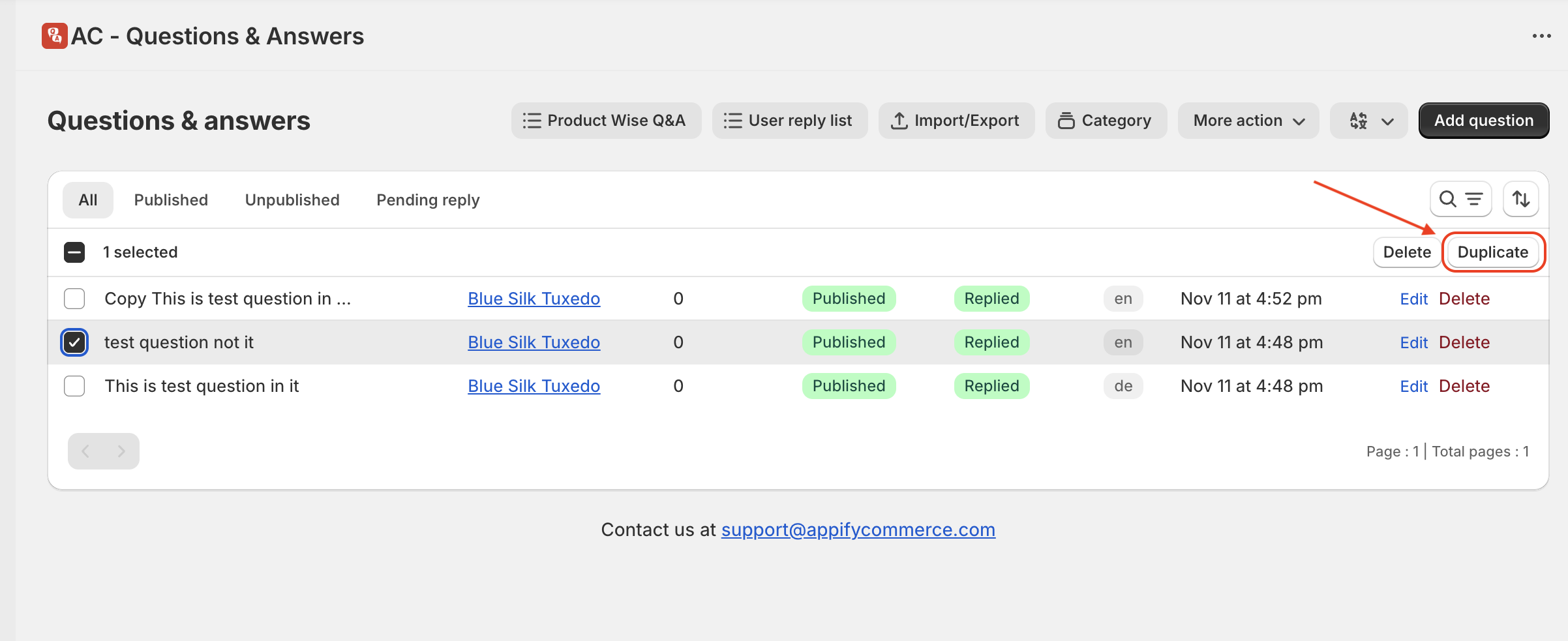Open the support@appifycommerce.com email link
The image size is (1568, 641).
[x=858, y=529]
